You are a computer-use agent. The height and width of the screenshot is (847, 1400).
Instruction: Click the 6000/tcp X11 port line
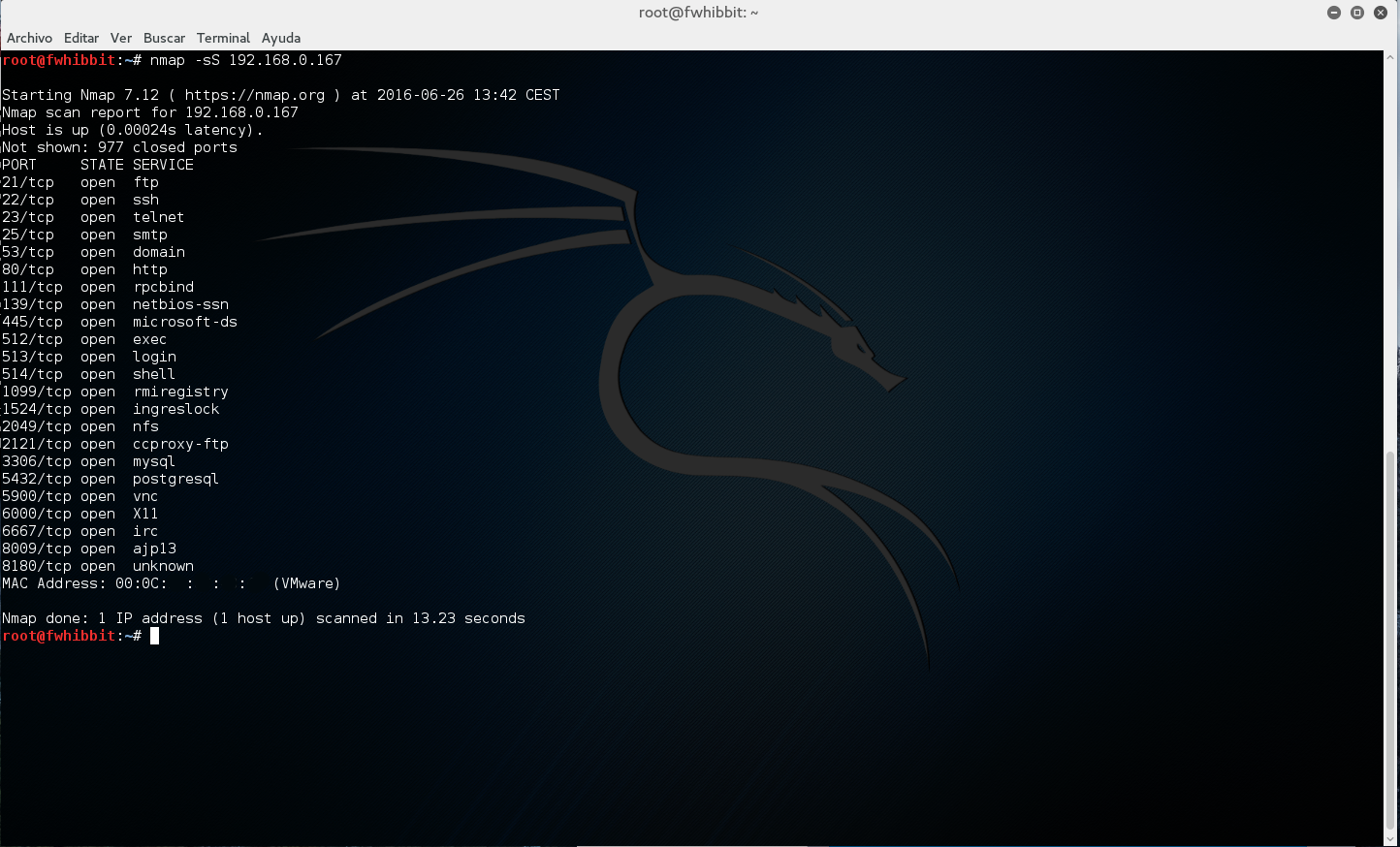pyautogui.click(x=80, y=514)
